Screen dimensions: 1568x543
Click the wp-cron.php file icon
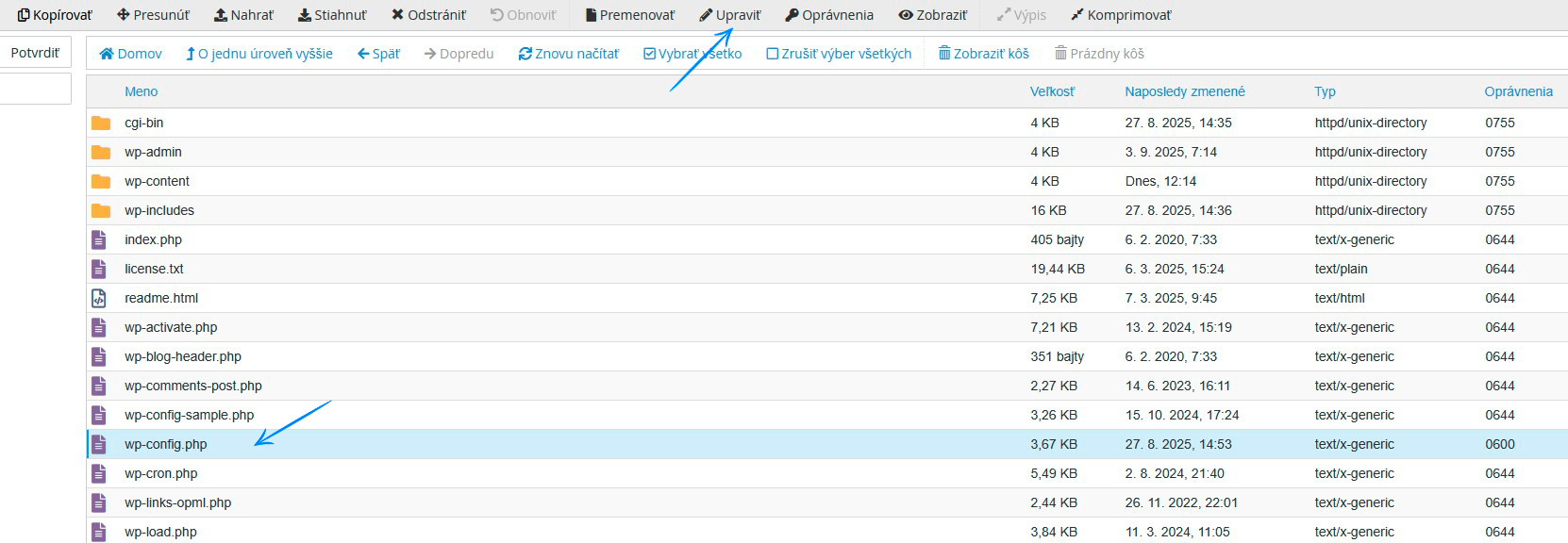click(99, 473)
